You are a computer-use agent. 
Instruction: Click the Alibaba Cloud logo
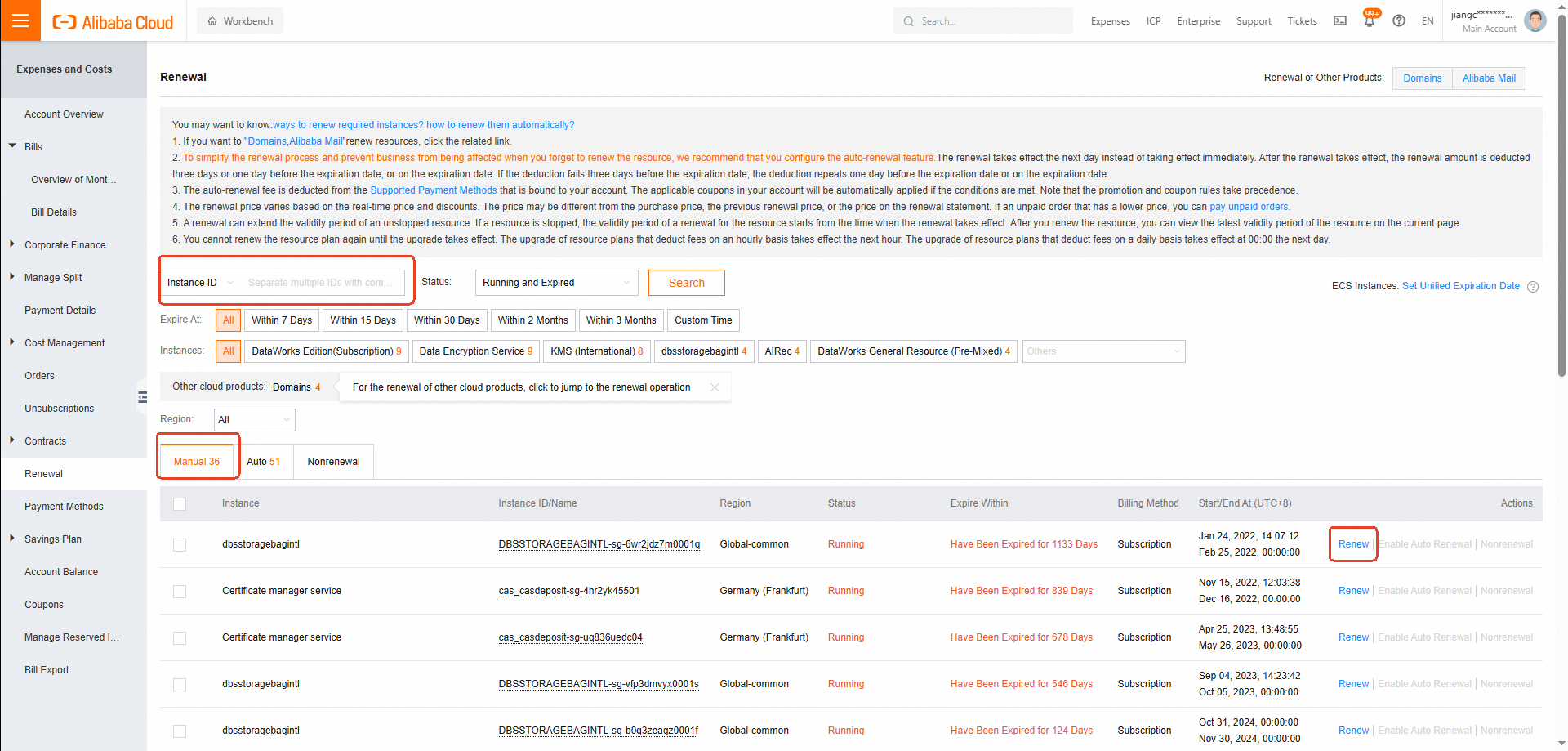(x=113, y=22)
